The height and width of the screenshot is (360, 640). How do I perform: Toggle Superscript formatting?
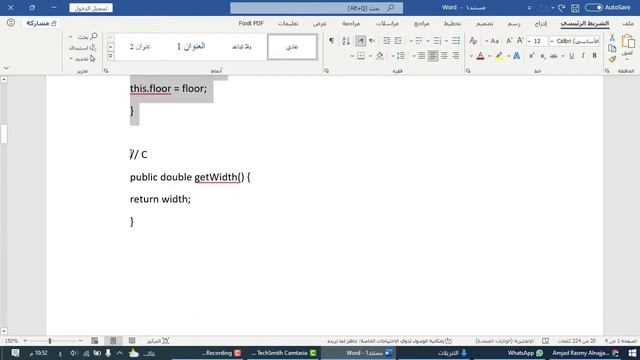[x=531, y=56]
